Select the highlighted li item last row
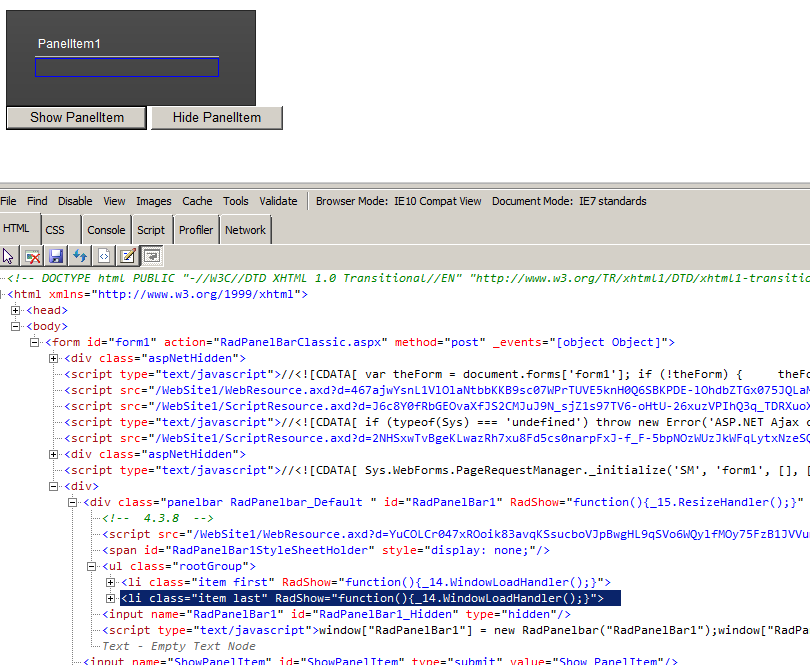Viewport: 810px width, 665px height. (370, 599)
